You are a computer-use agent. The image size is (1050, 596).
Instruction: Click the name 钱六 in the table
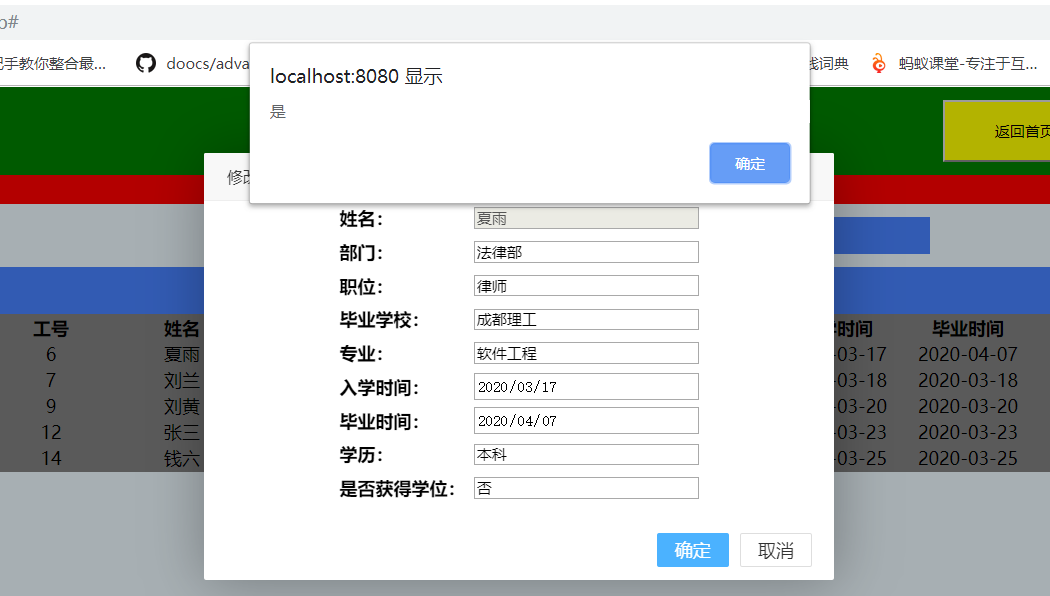point(182,459)
